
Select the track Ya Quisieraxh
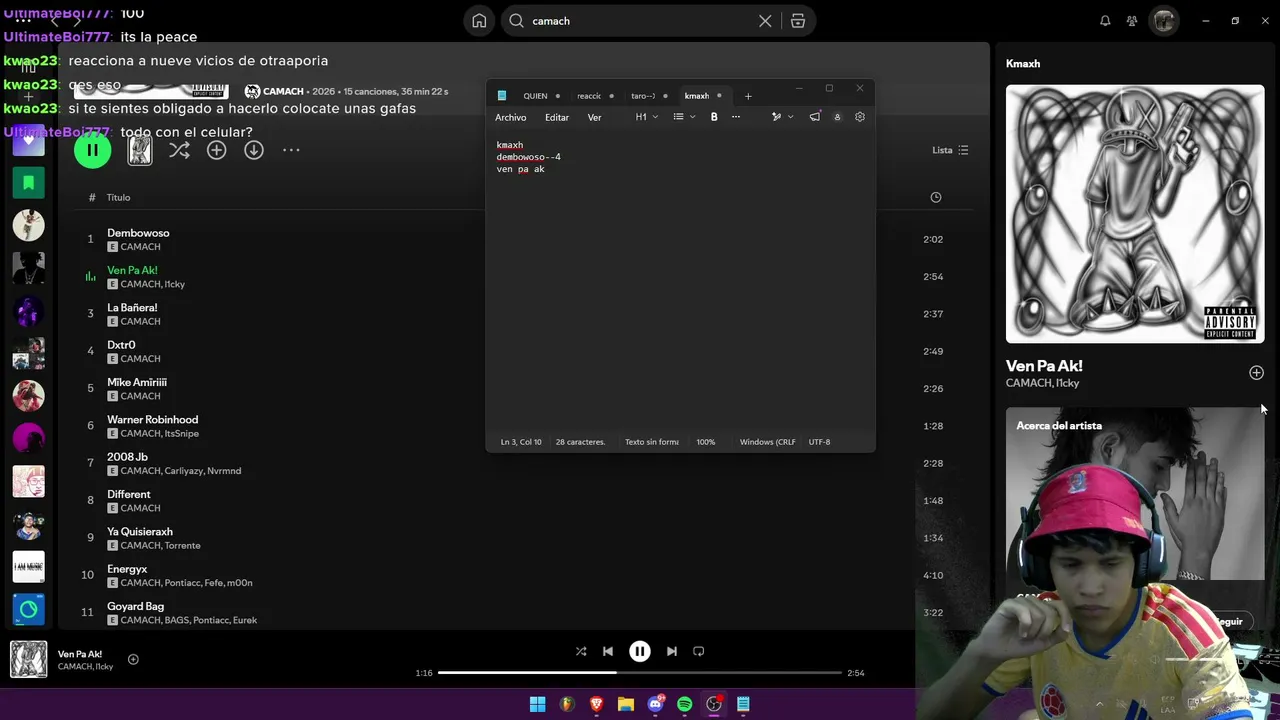pos(140,532)
